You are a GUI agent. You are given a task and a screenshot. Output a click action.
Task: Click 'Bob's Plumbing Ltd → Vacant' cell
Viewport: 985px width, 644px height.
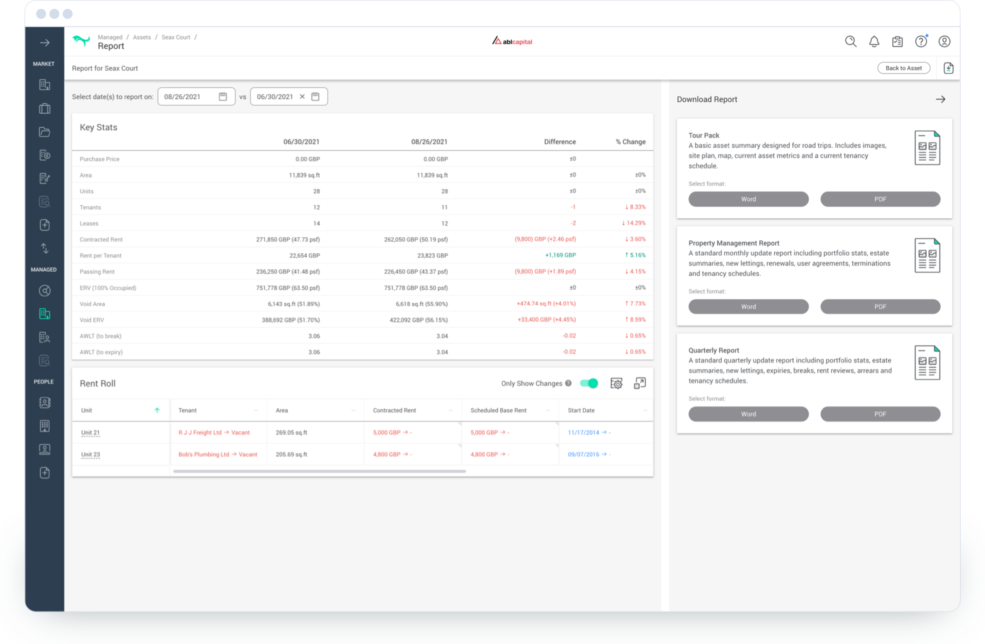tap(218, 454)
